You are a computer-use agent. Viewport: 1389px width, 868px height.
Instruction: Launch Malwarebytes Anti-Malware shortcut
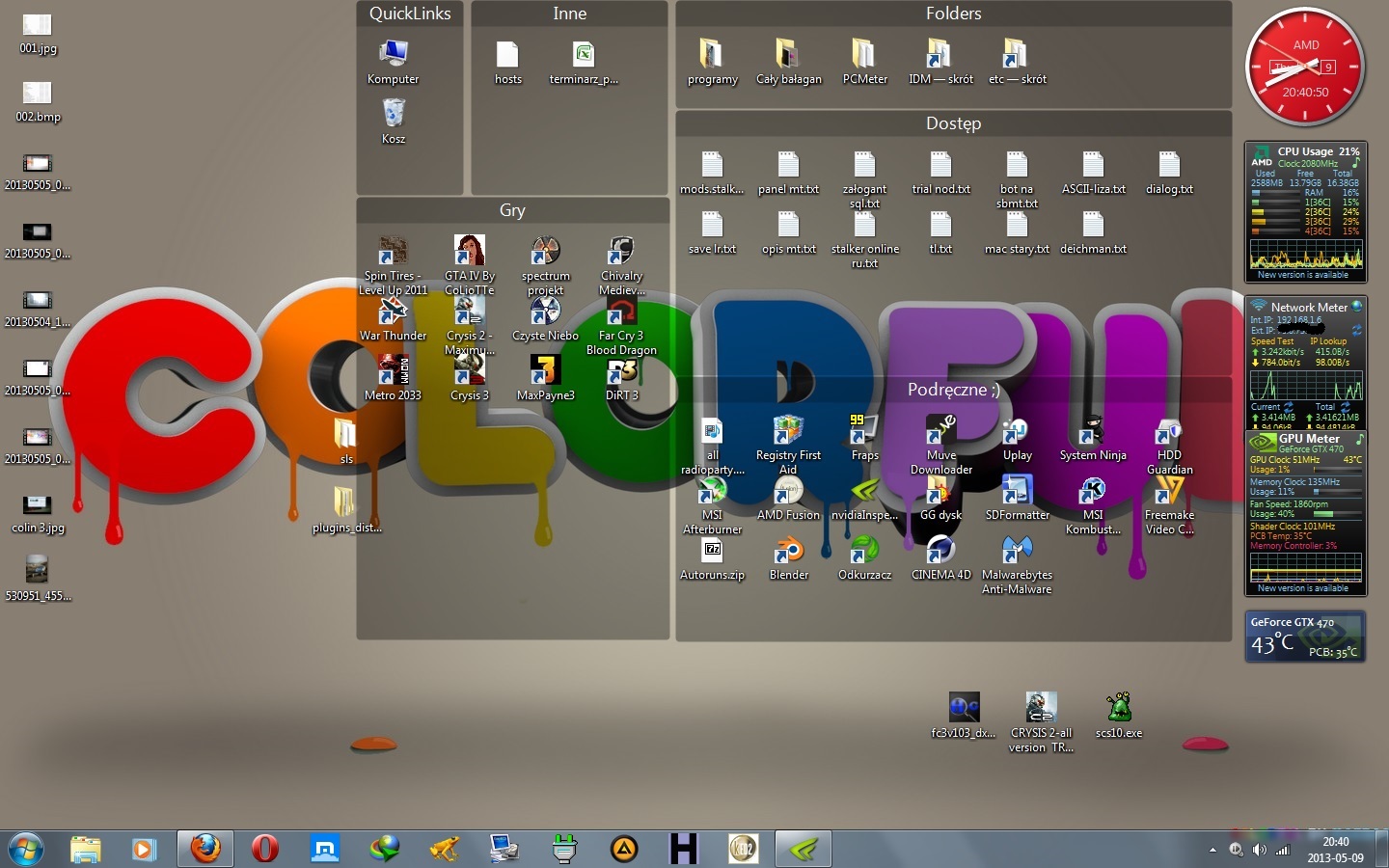coord(1017,565)
